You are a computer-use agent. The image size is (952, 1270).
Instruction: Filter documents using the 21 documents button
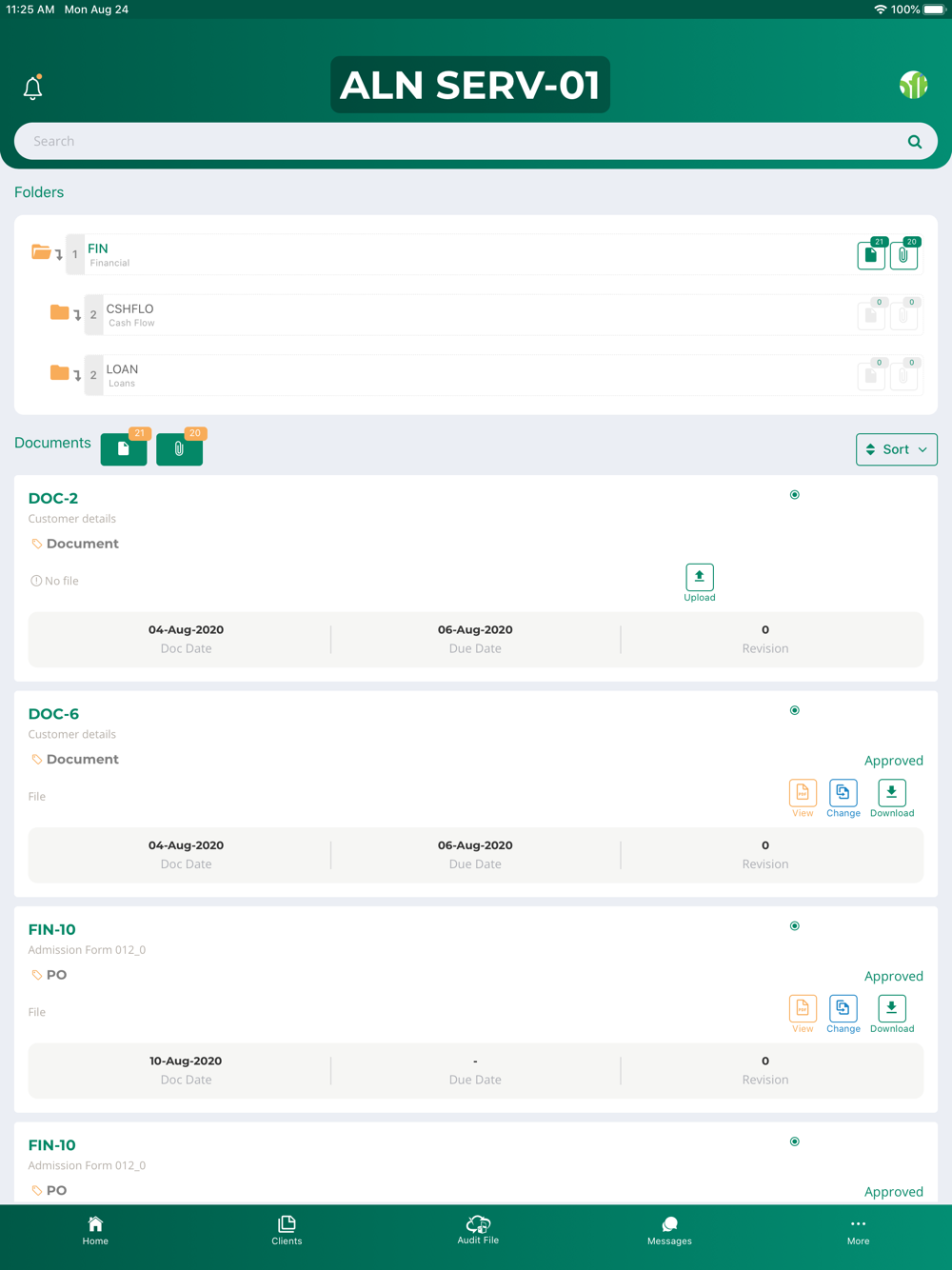(124, 448)
